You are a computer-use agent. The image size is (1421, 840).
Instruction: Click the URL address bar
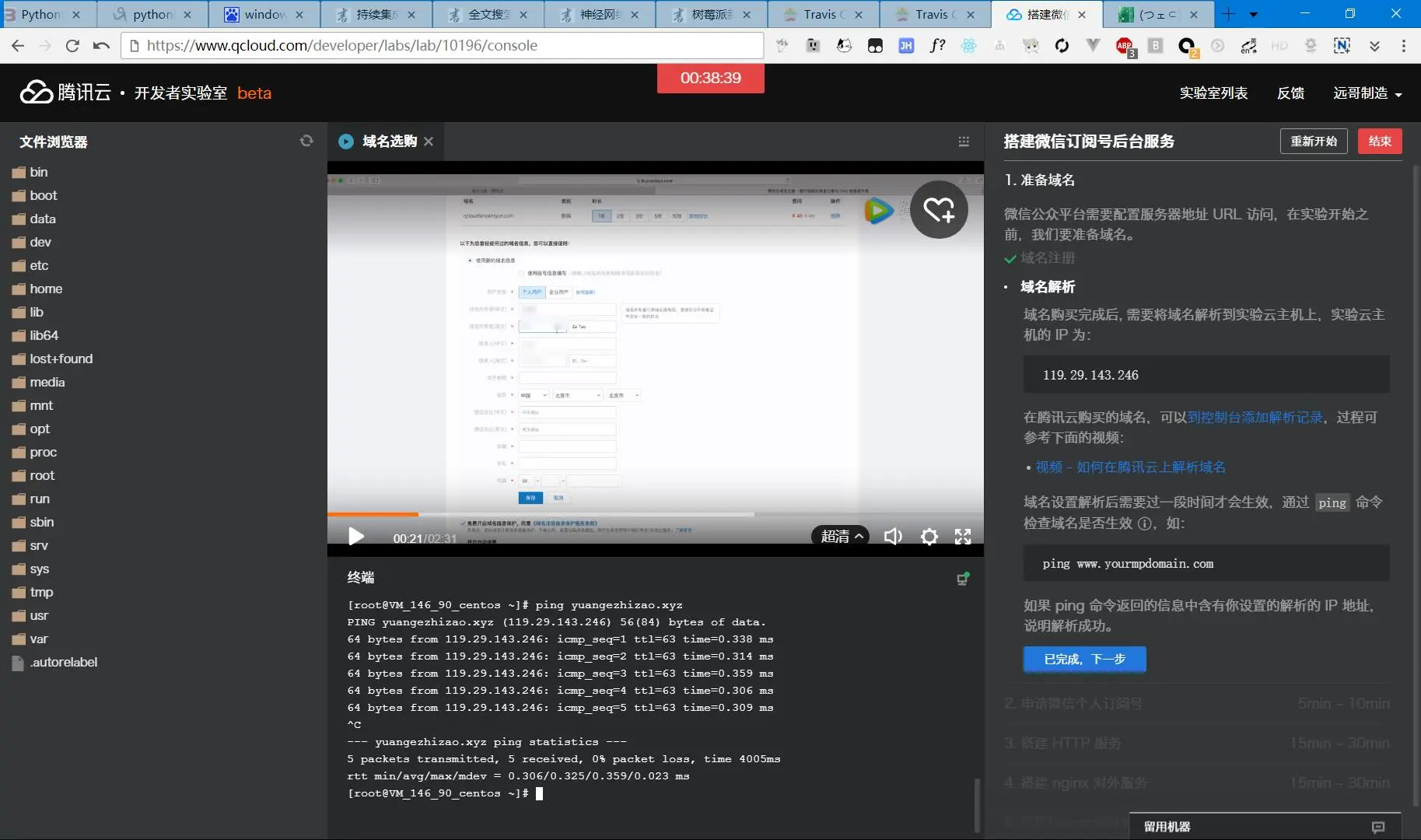tap(442, 46)
